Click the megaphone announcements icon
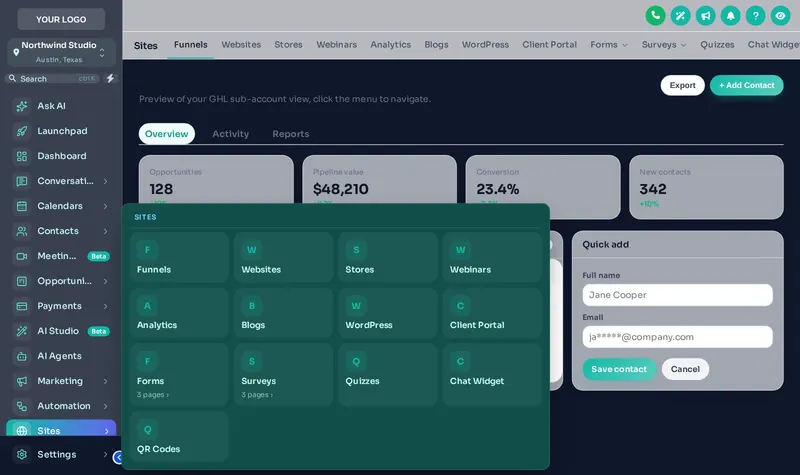The height and width of the screenshot is (475, 800). pyautogui.click(x=705, y=16)
